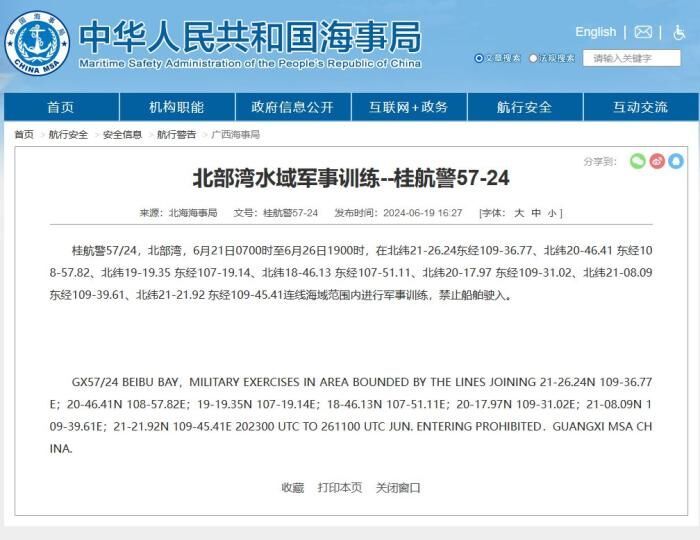Set font size to 大
This screenshot has height=540, width=700.
[519, 213]
